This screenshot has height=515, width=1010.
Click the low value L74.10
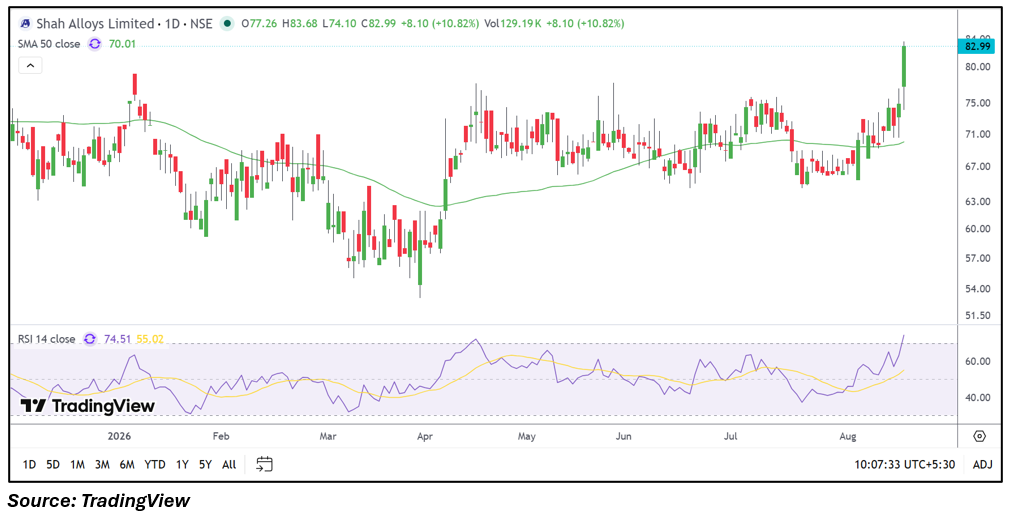coord(339,24)
